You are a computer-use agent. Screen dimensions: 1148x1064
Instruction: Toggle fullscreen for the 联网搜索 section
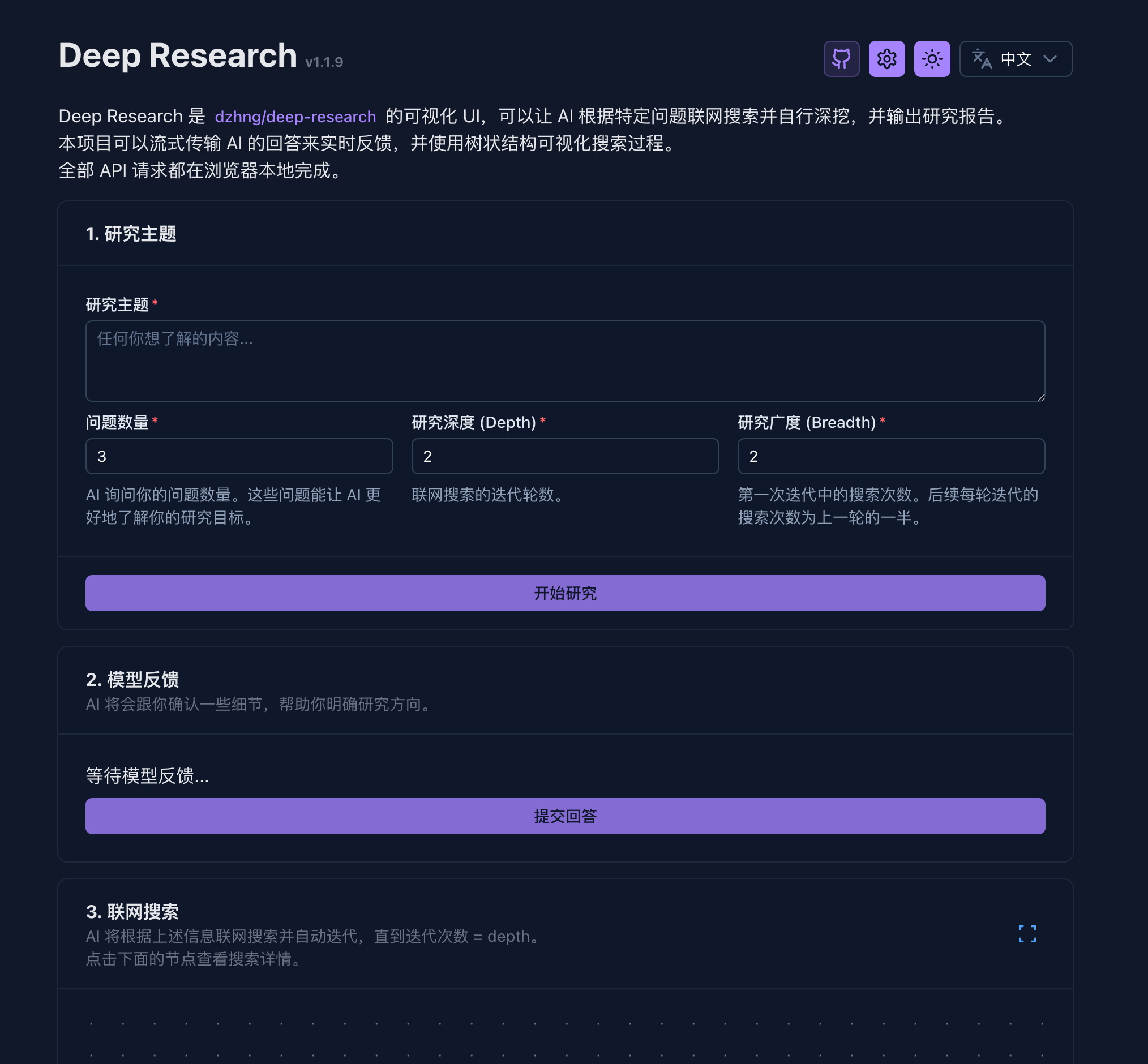tap(1027, 934)
